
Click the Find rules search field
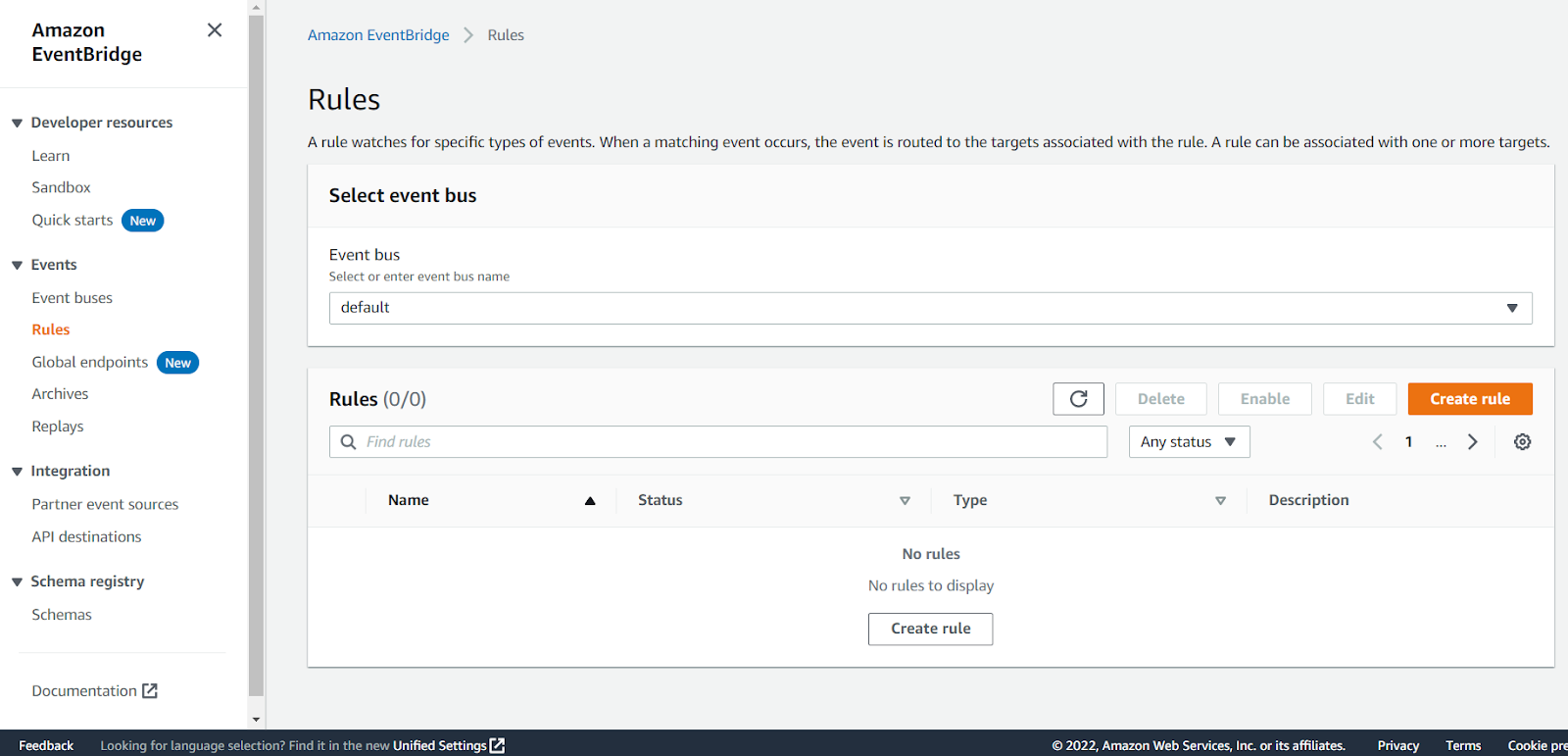[x=725, y=442]
